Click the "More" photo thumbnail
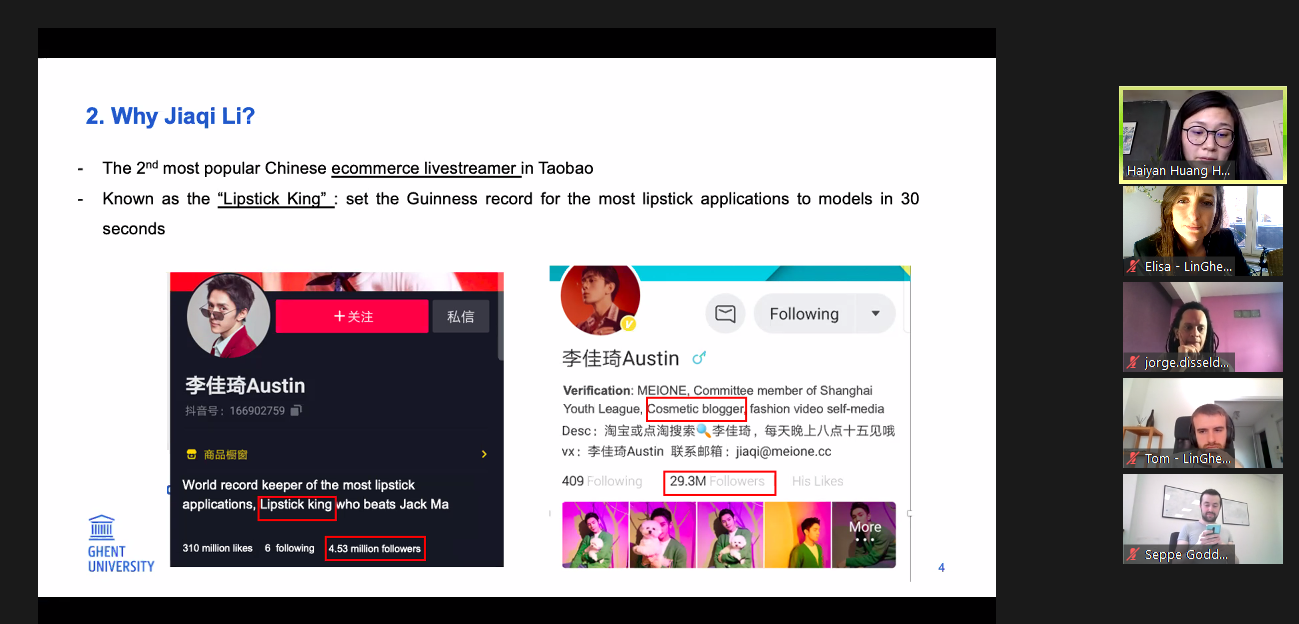The image size is (1299, 624). tap(865, 535)
